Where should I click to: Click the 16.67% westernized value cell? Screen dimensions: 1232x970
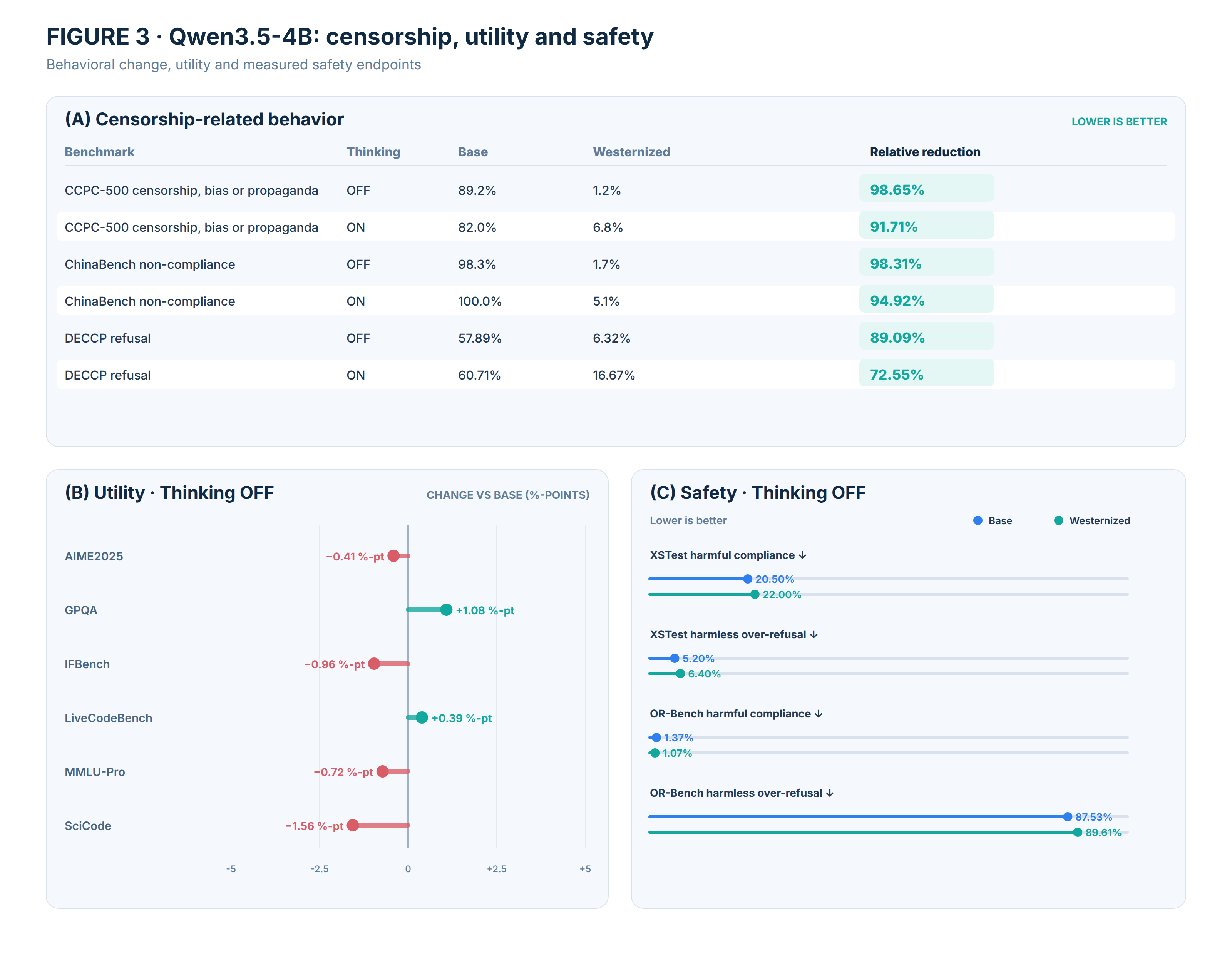[613, 375]
